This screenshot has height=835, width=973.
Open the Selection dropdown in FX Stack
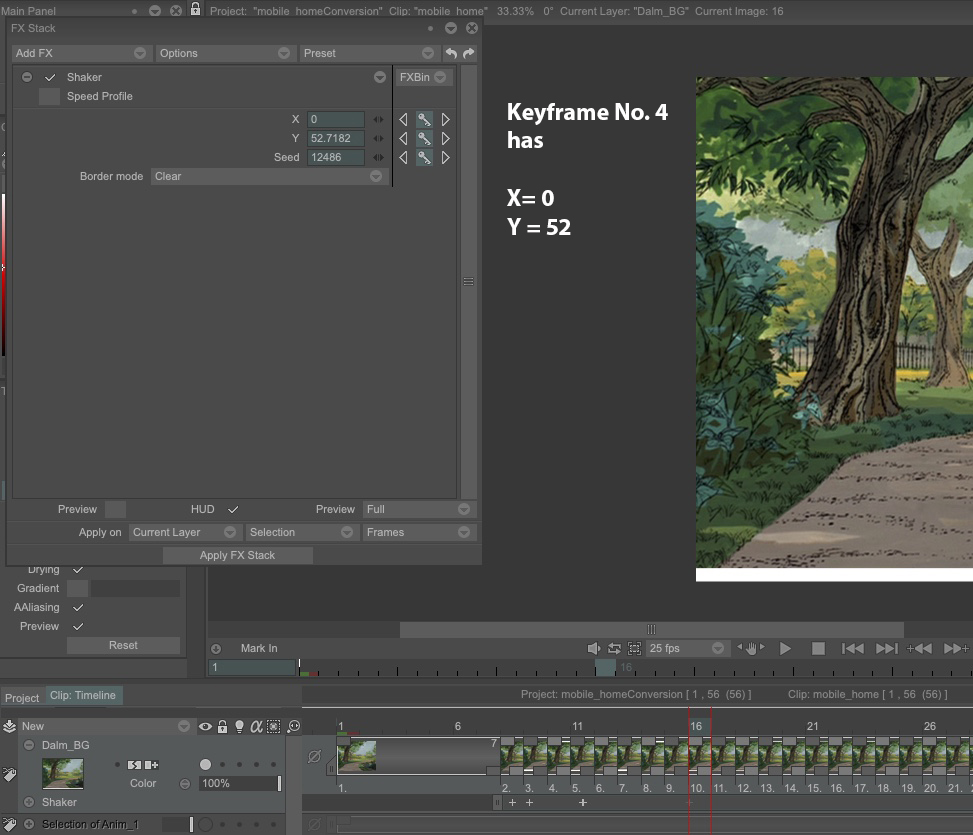[300, 532]
